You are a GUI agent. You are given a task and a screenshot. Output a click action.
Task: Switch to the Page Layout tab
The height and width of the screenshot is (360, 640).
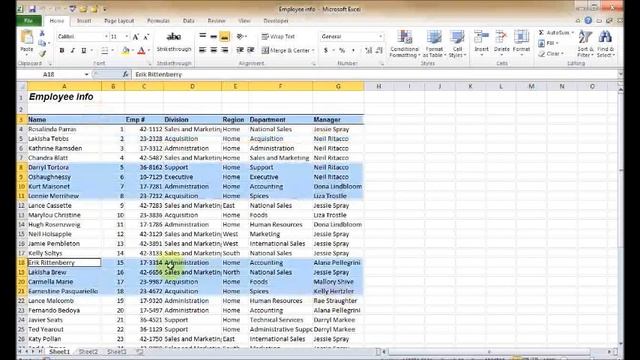tap(119, 20)
